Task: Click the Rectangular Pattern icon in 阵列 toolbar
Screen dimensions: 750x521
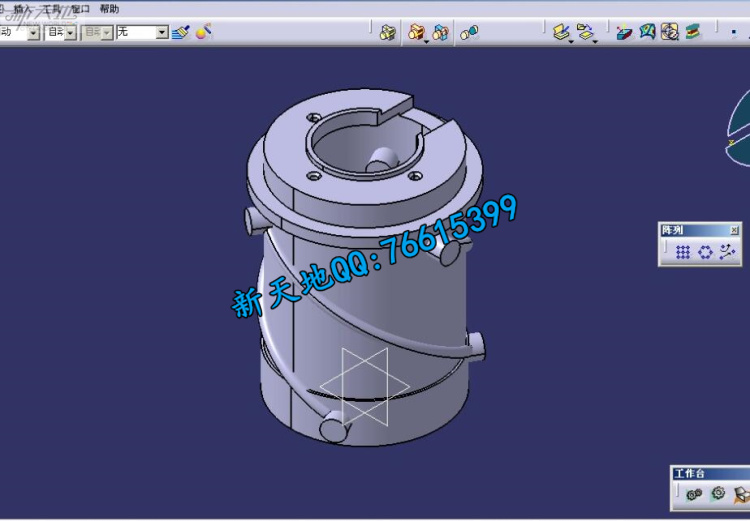Action: tap(682, 252)
